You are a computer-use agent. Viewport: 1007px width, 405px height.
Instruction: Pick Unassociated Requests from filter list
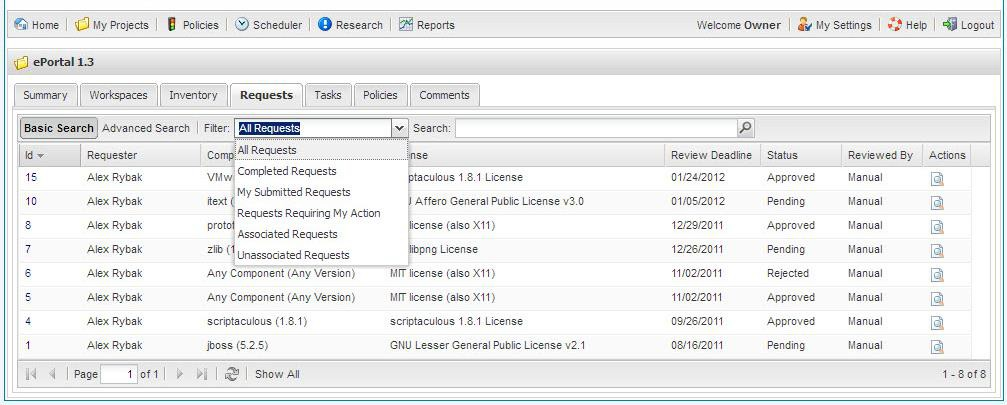[x=293, y=255]
